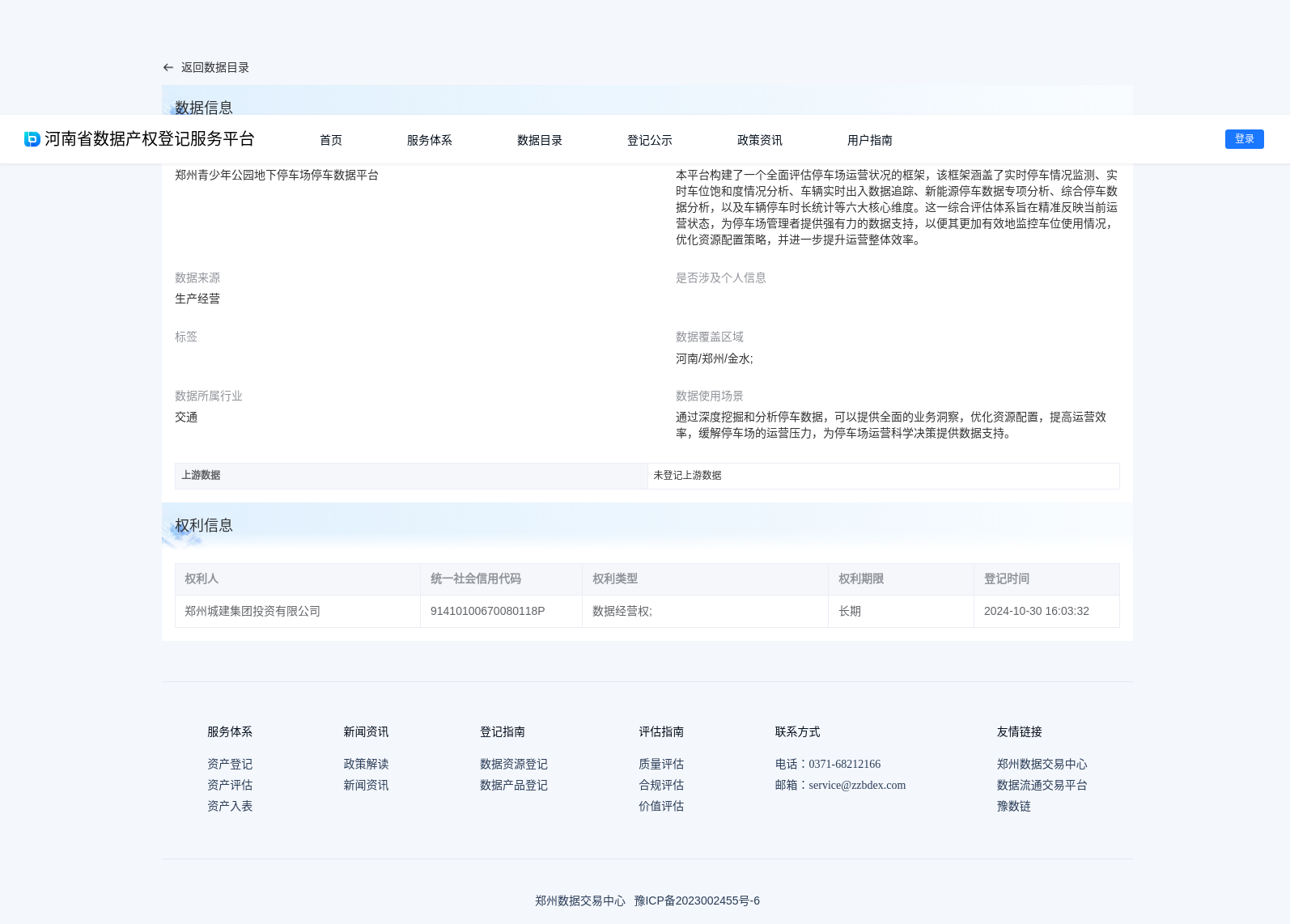Image resolution: width=1290 pixels, height=924 pixels.
Task: Click the 友情链接 footer heading
Action: [1020, 731]
